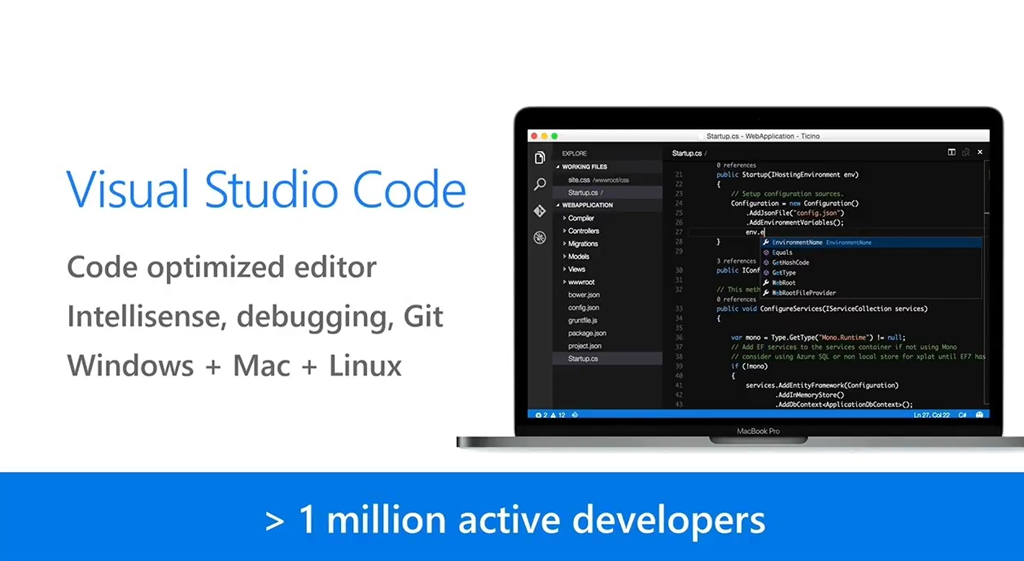Click the 3 references CodeLens link

(x=736, y=261)
